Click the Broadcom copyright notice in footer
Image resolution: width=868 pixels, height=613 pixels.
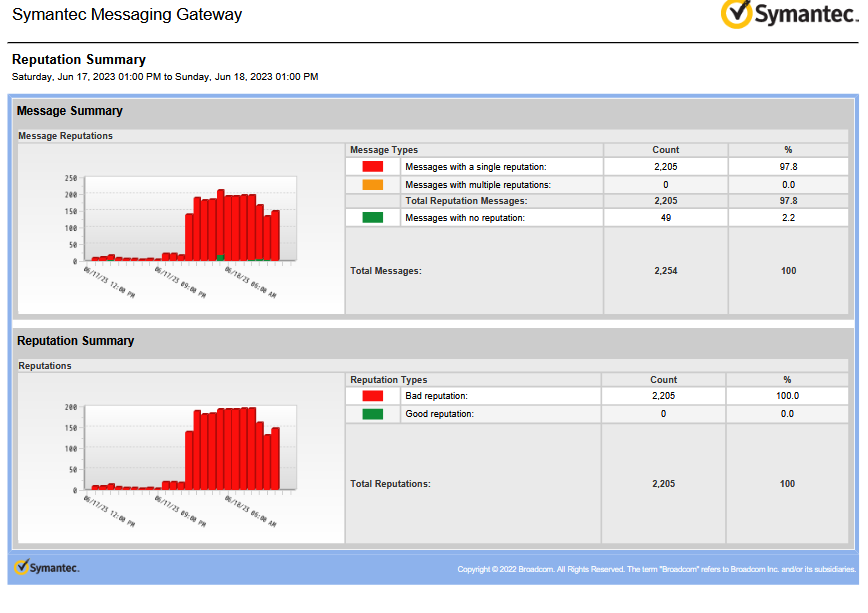657,569
